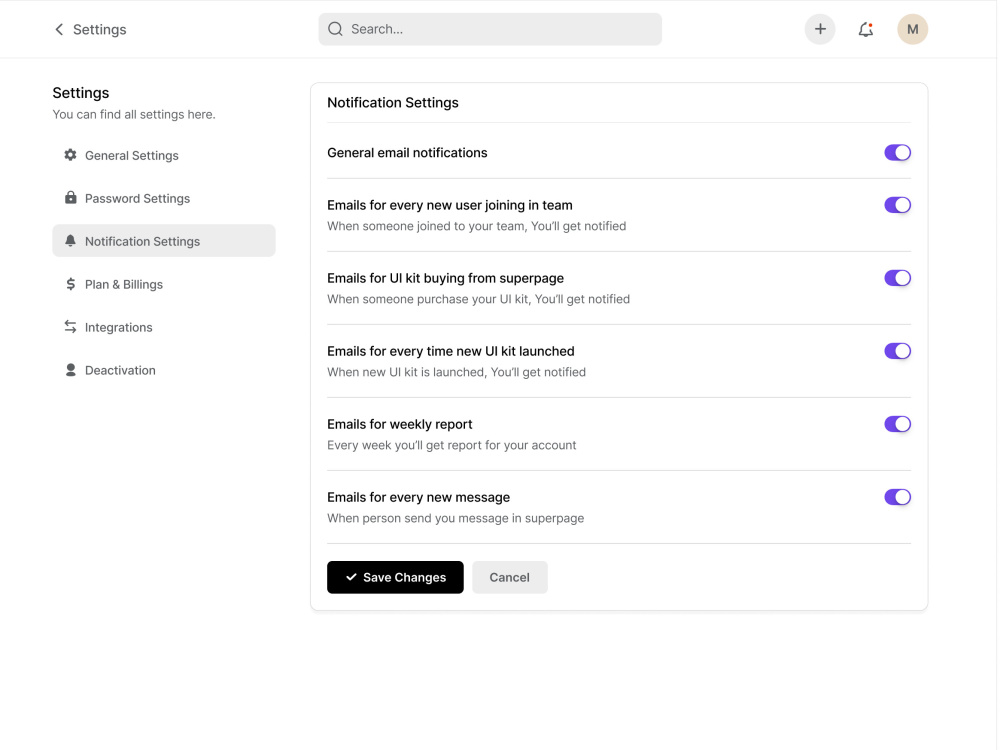This screenshot has height=750, width=1000.
Task: Click the Settings back link in header
Action: [91, 29]
